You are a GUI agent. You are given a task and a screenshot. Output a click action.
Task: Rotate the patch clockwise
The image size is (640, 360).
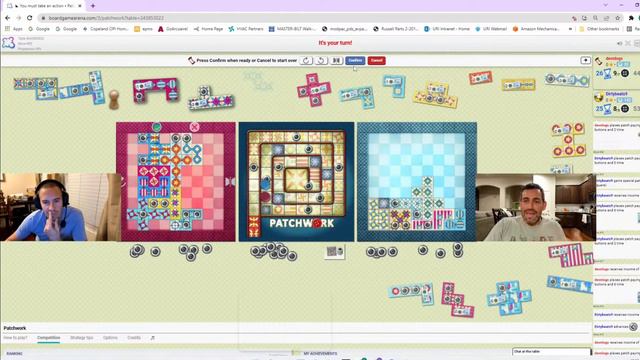click(x=306, y=60)
